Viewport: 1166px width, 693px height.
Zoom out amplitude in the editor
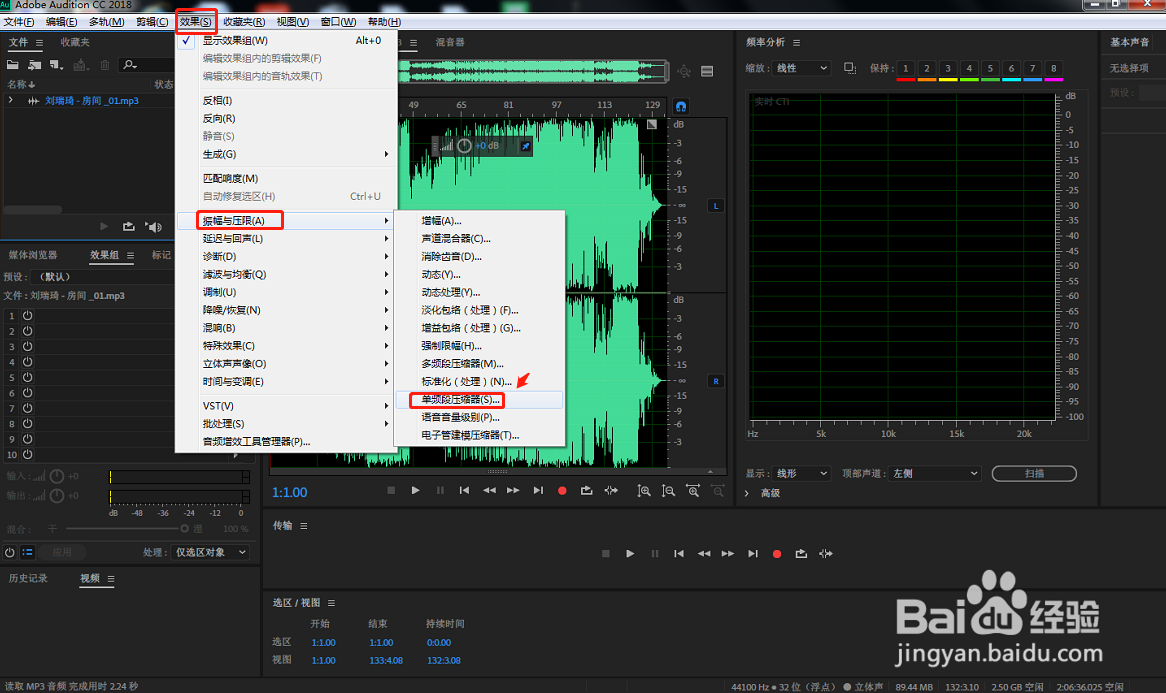669,491
